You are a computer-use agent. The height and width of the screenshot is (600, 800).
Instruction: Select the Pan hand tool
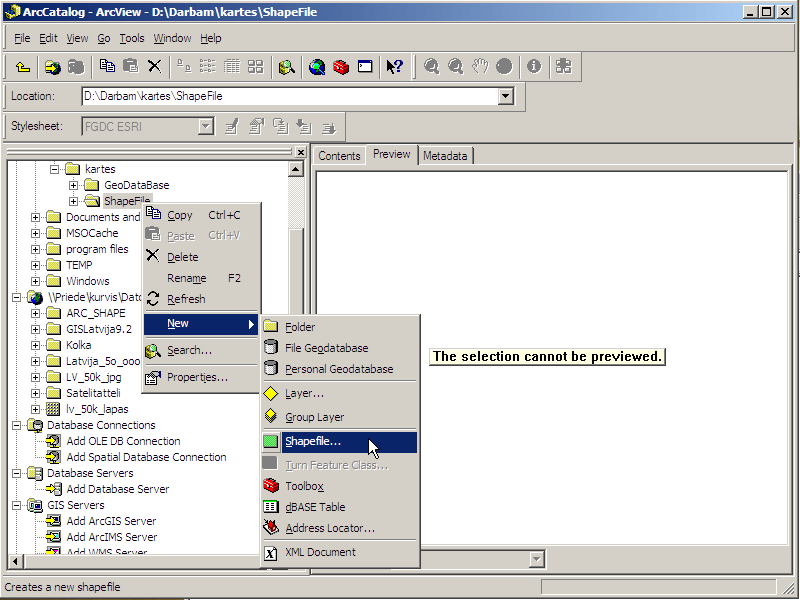(x=480, y=67)
